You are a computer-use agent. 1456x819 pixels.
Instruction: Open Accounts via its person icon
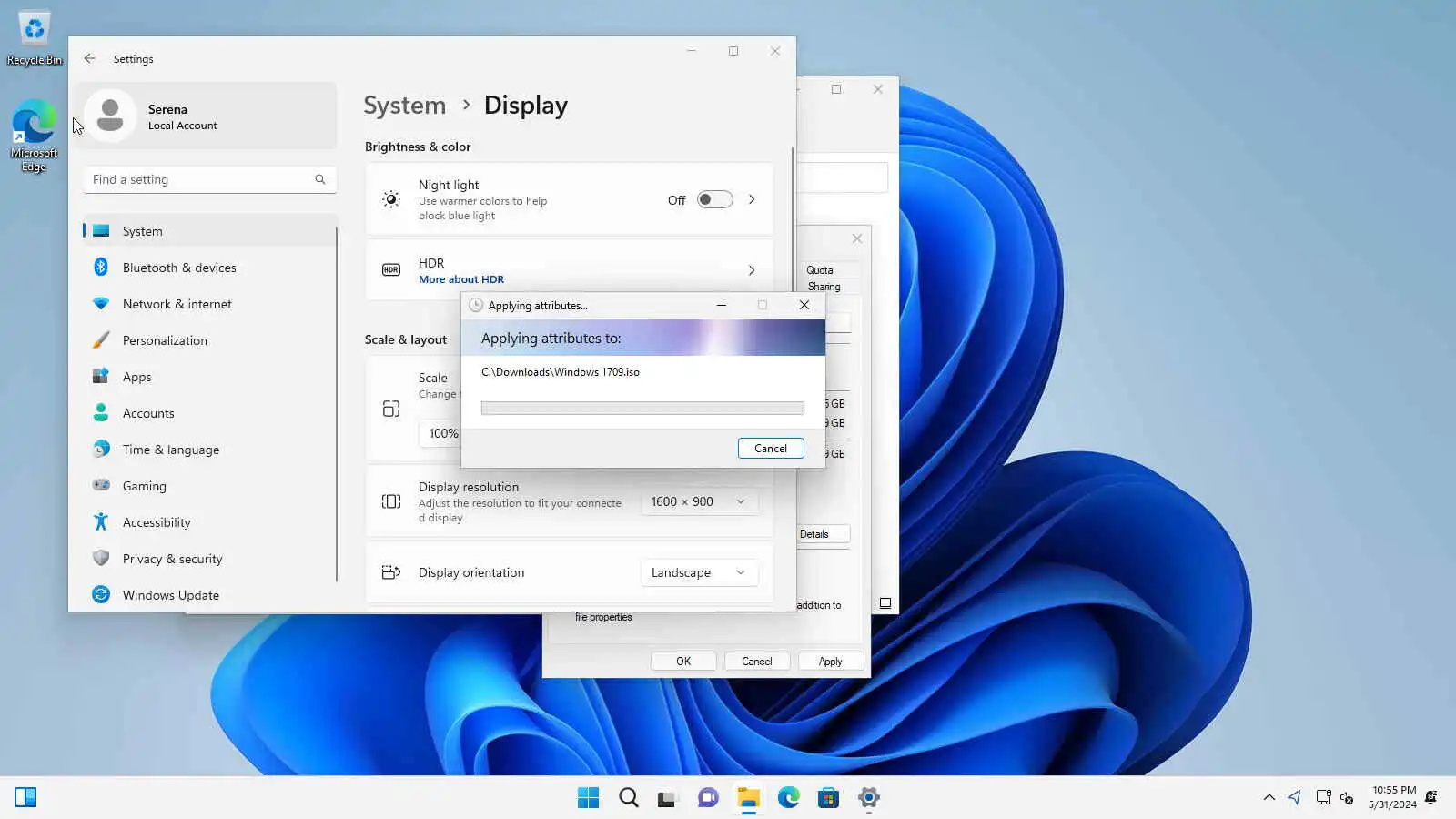click(101, 412)
